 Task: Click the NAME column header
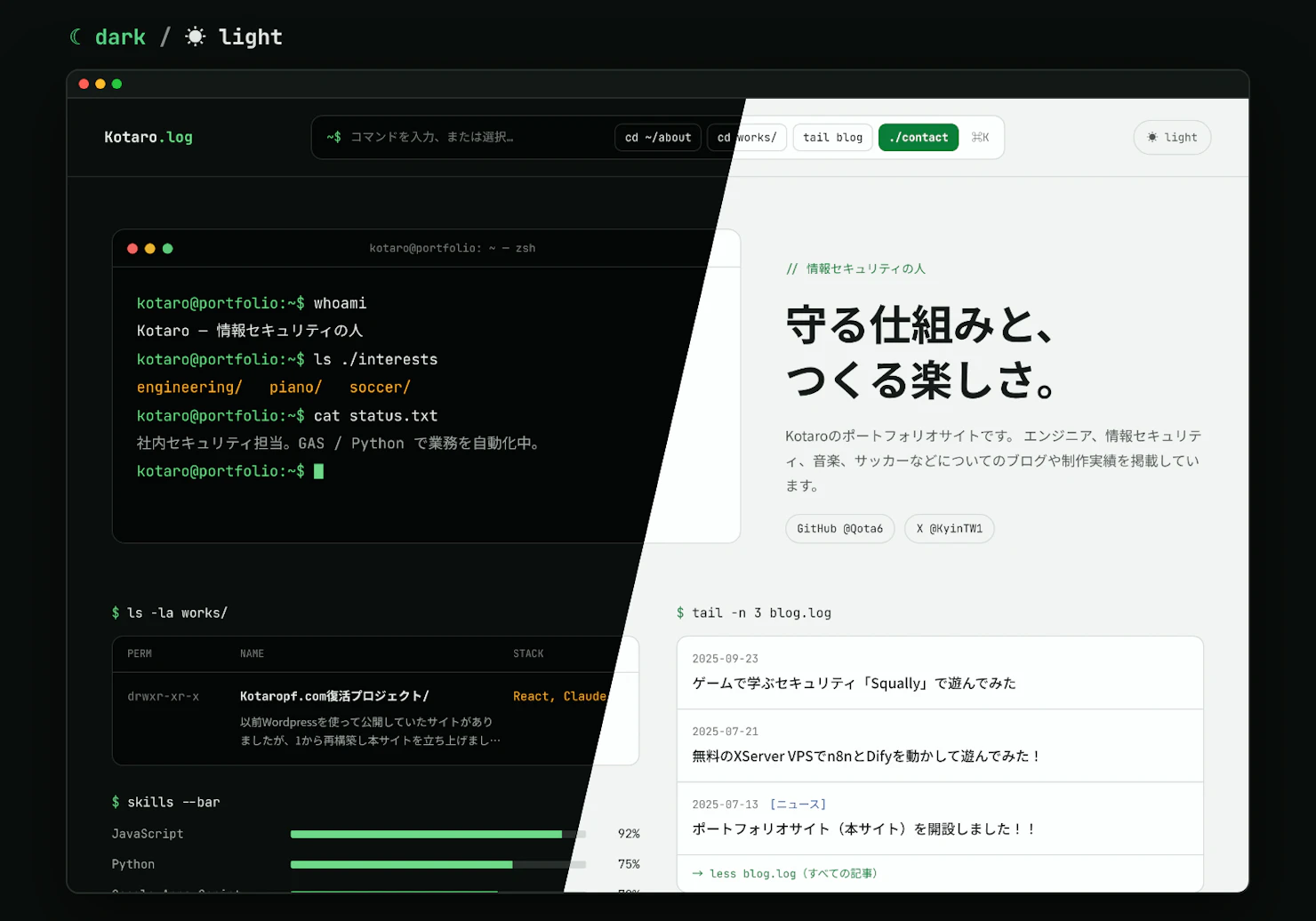tap(252, 653)
